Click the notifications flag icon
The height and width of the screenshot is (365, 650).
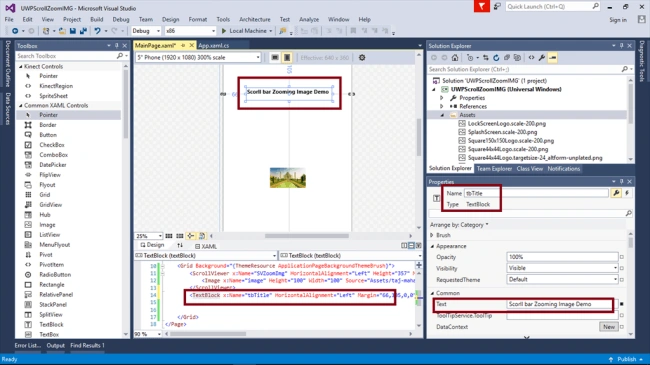click(482, 7)
